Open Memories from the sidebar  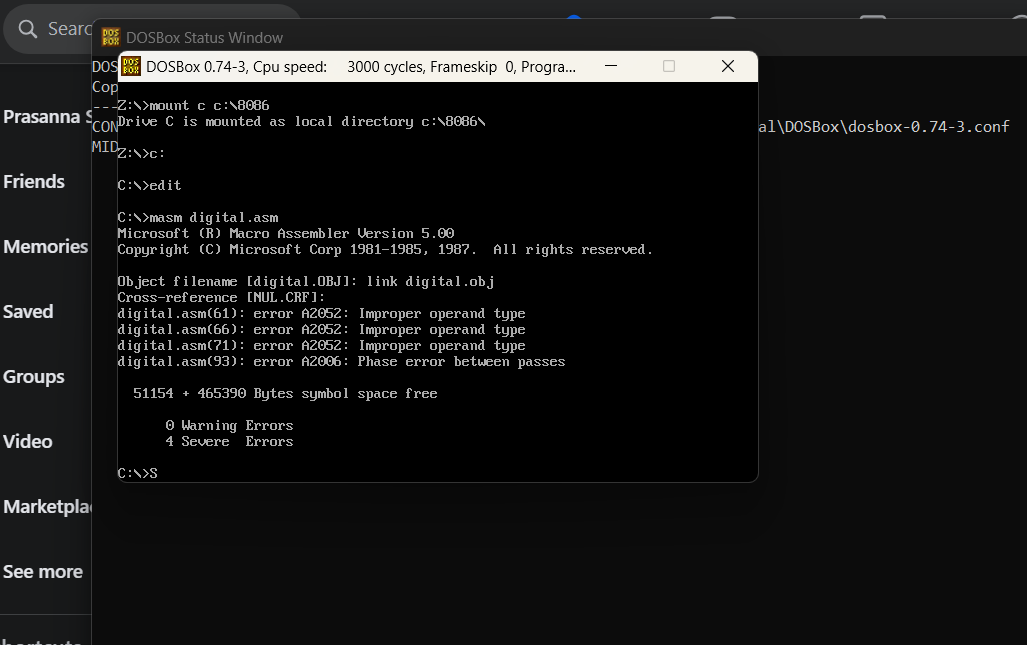[45, 247]
